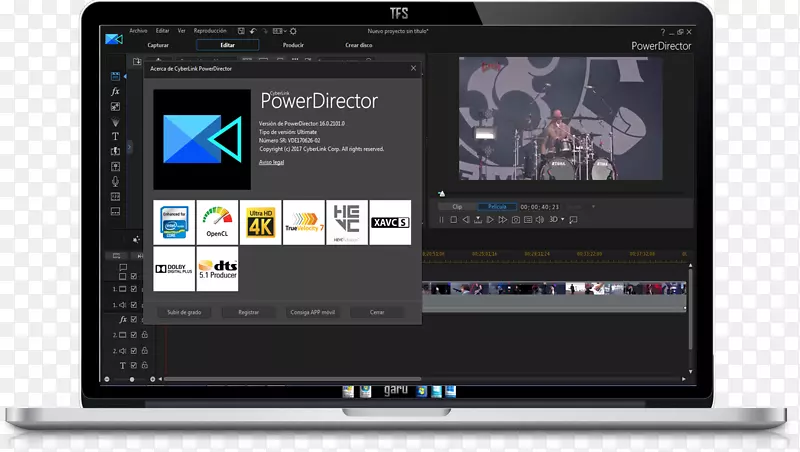Click the timeline zoom slider handle

click(x=132, y=379)
